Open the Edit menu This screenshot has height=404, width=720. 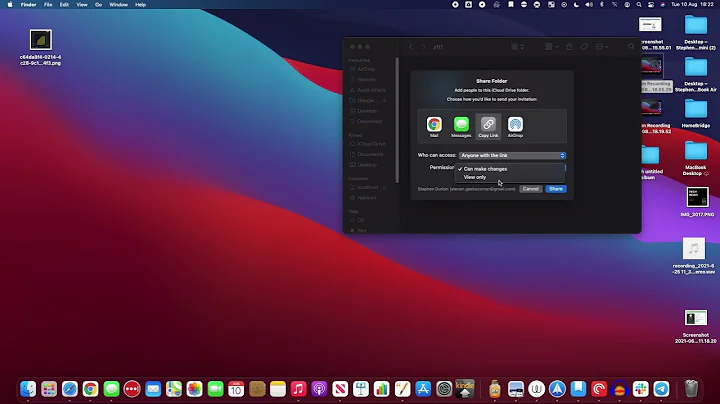(x=64, y=5)
